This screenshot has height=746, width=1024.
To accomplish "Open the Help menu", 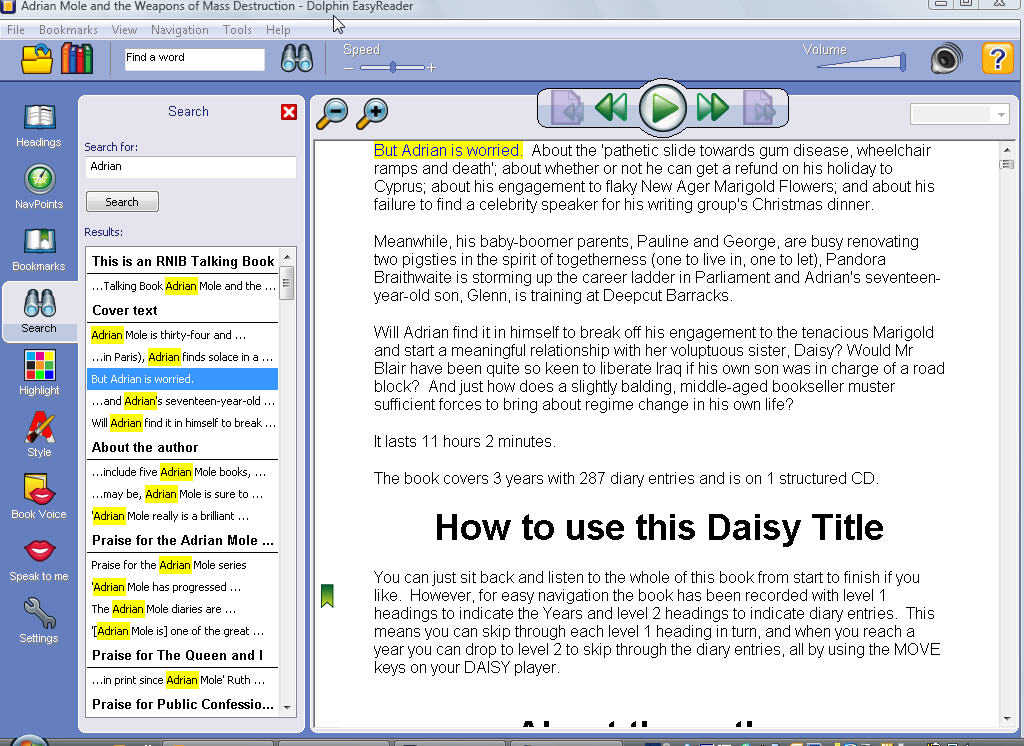I will point(278,30).
